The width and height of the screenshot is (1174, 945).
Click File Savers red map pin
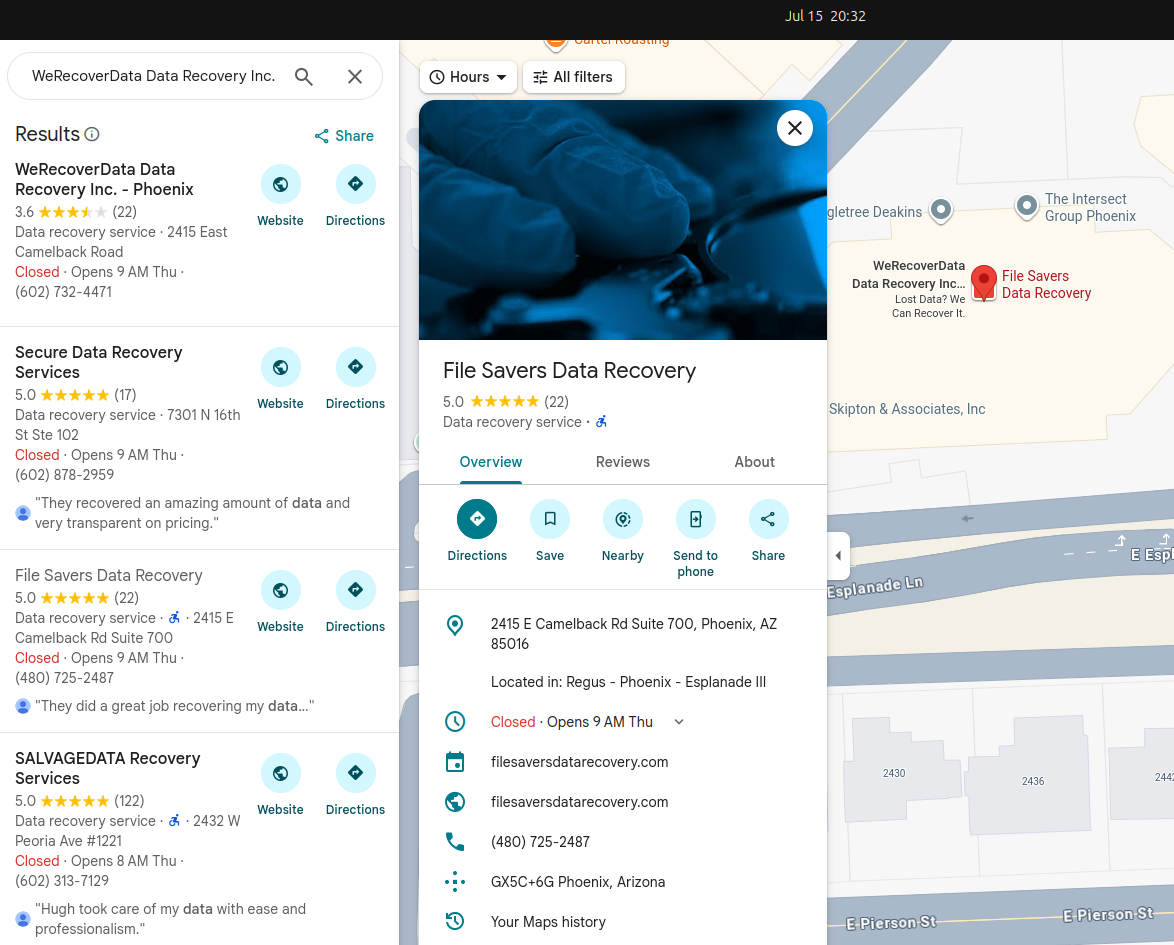click(983, 283)
